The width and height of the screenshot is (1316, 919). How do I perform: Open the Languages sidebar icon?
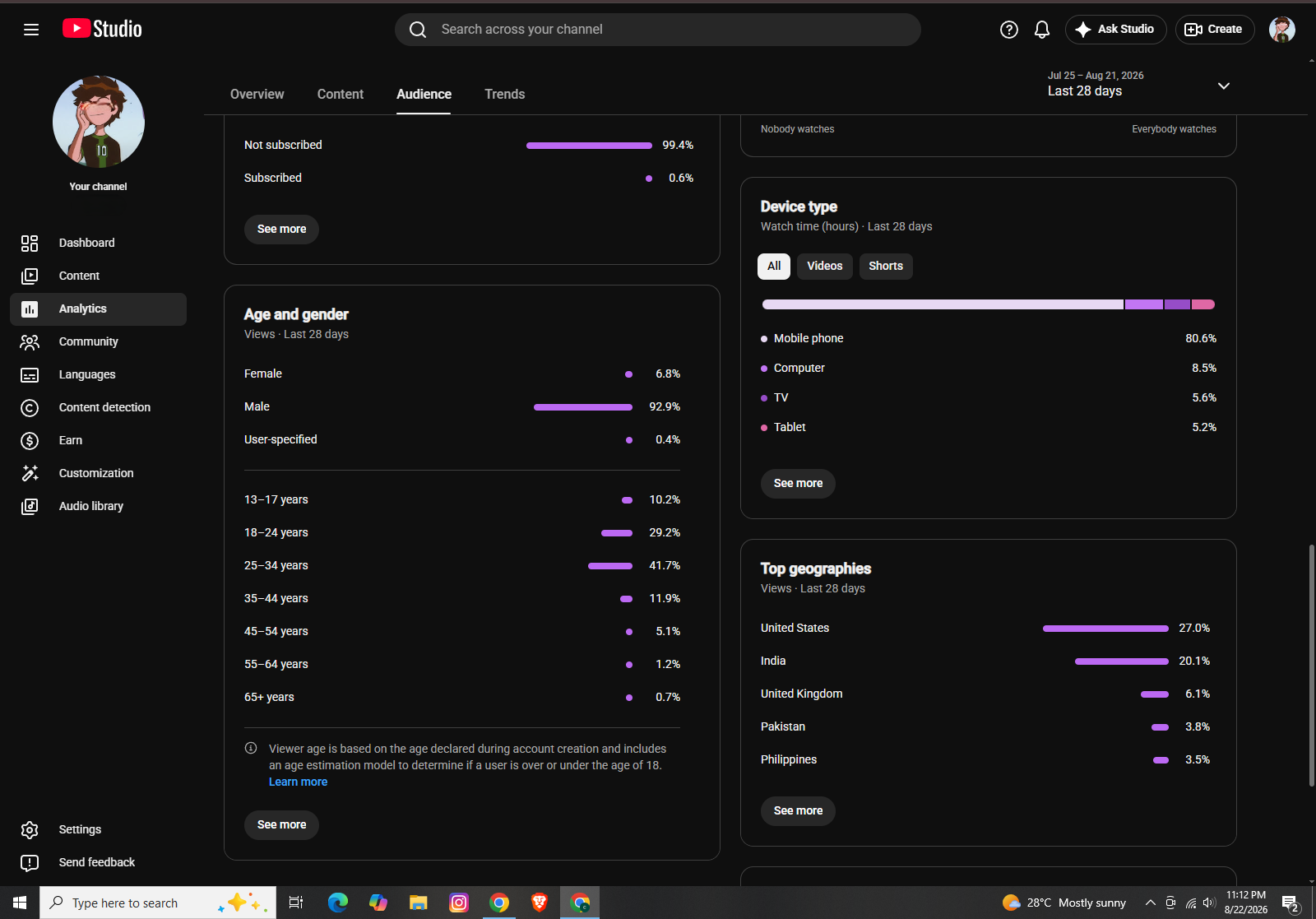click(x=30, y=374)
